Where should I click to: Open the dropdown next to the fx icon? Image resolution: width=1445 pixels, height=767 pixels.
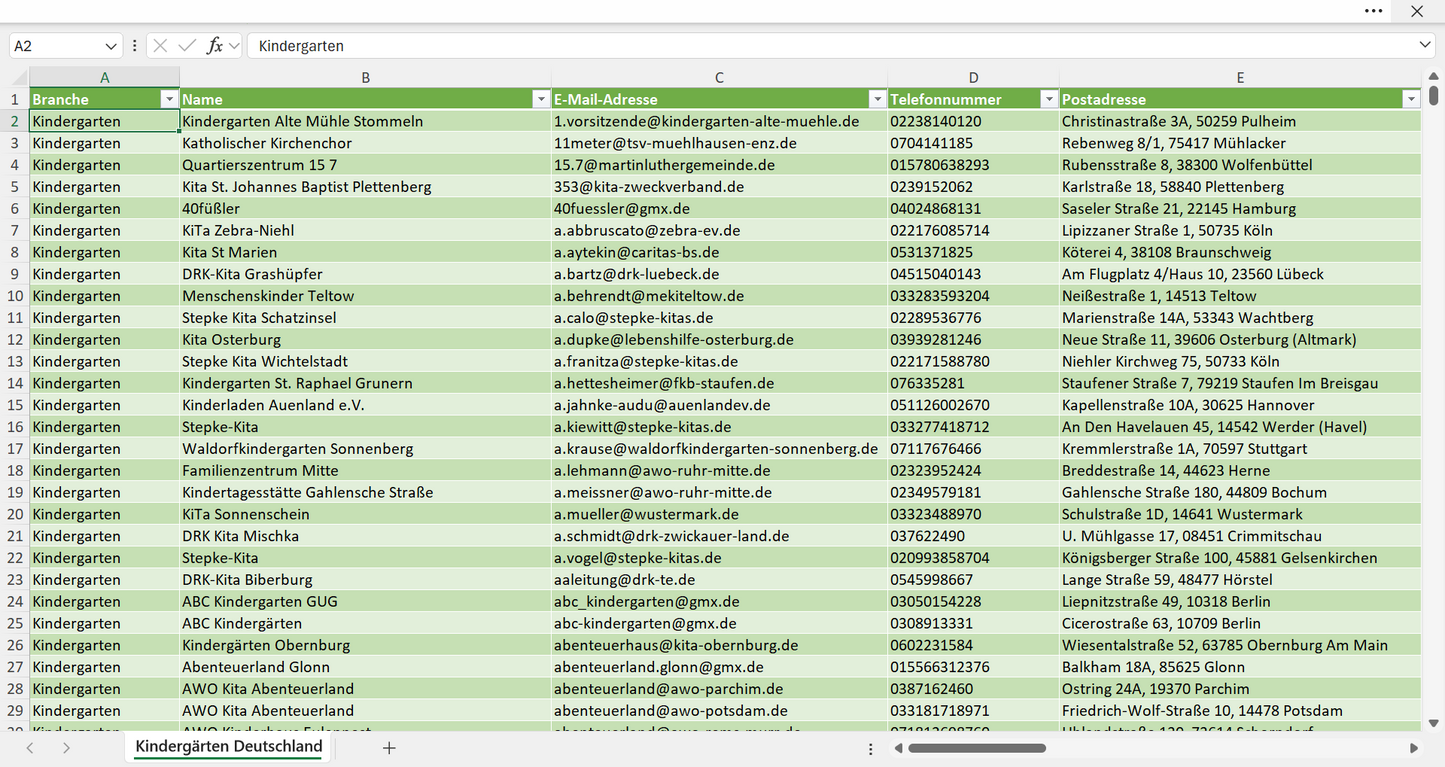(x=234, y=46)
